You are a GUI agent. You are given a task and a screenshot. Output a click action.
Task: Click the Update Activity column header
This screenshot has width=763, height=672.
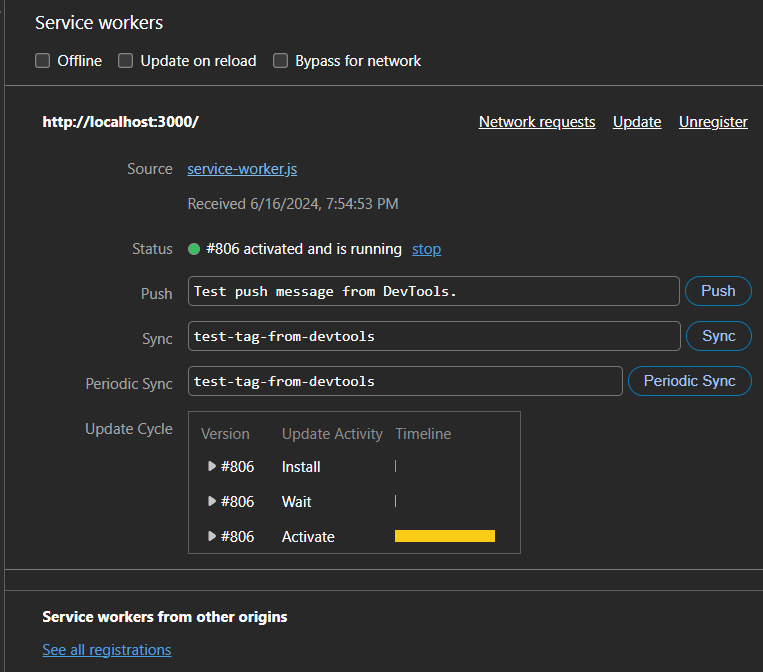pyautogui.click(x=332, y=434)
